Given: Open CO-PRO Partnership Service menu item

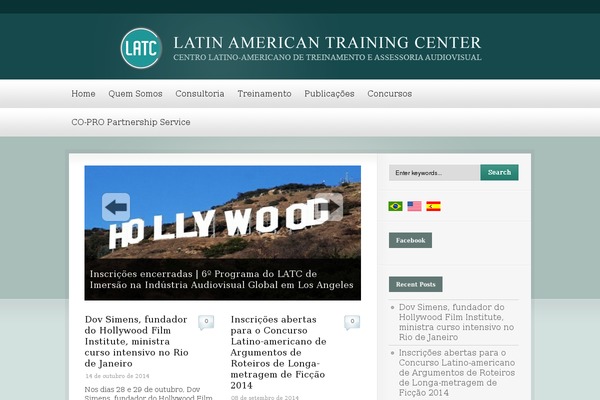Looking at the screenshot, I should click(x=131, y=122).
